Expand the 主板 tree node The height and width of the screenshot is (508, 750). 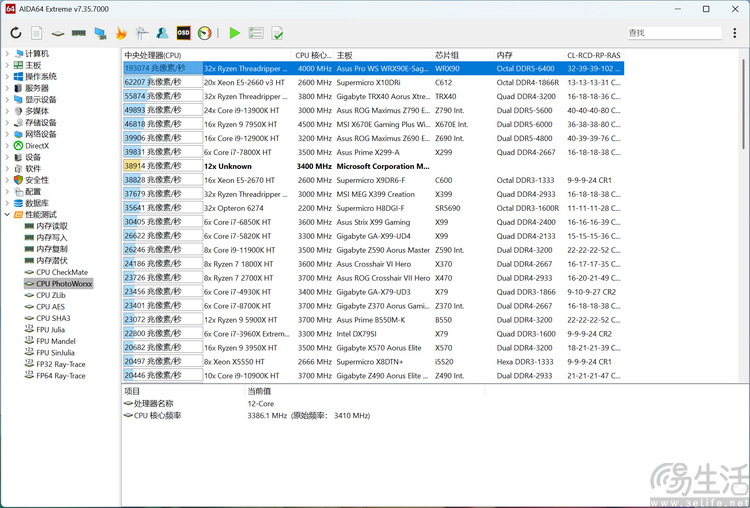pos(7,65)
